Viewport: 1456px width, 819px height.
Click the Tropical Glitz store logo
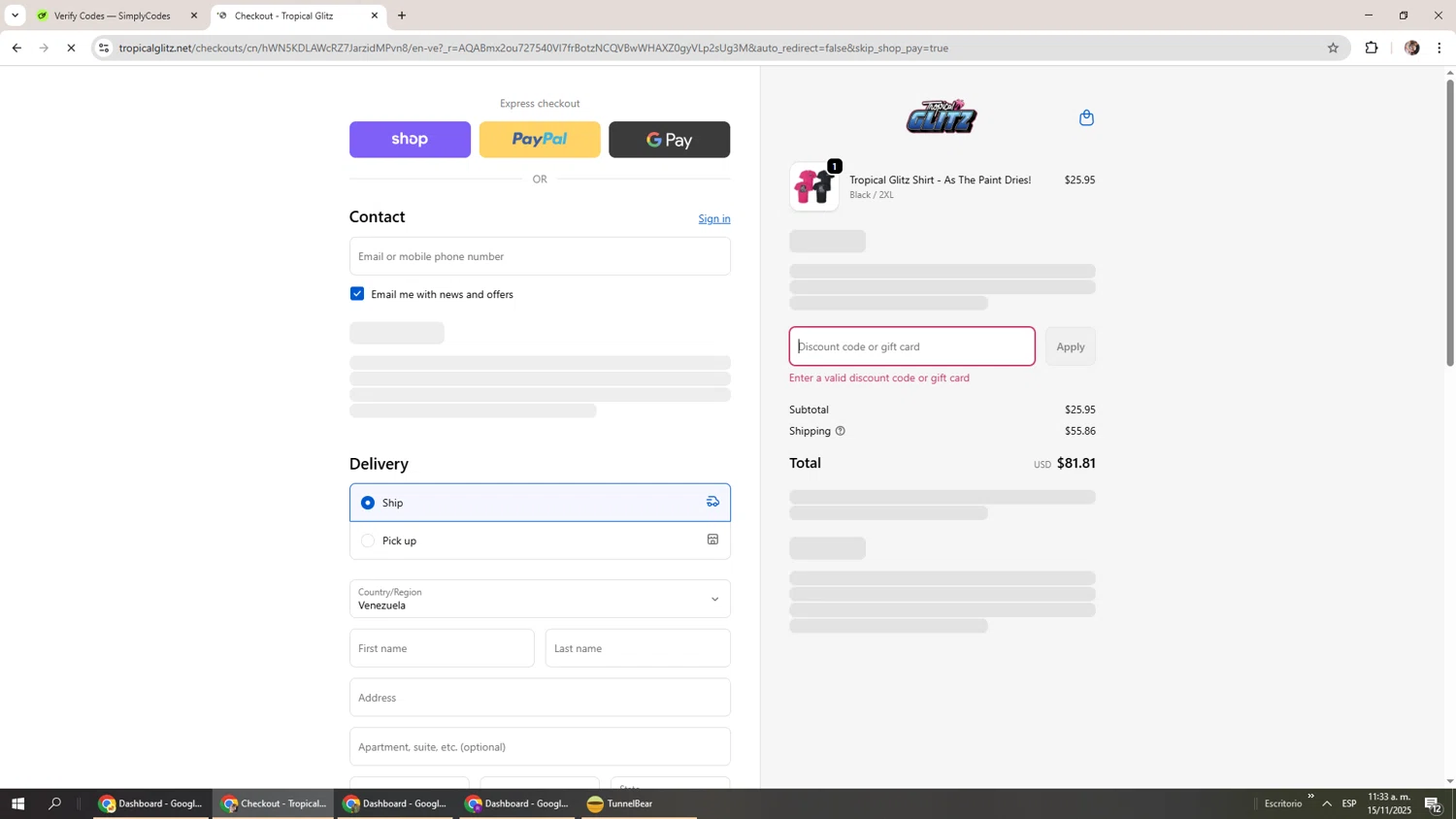point(942,116)
